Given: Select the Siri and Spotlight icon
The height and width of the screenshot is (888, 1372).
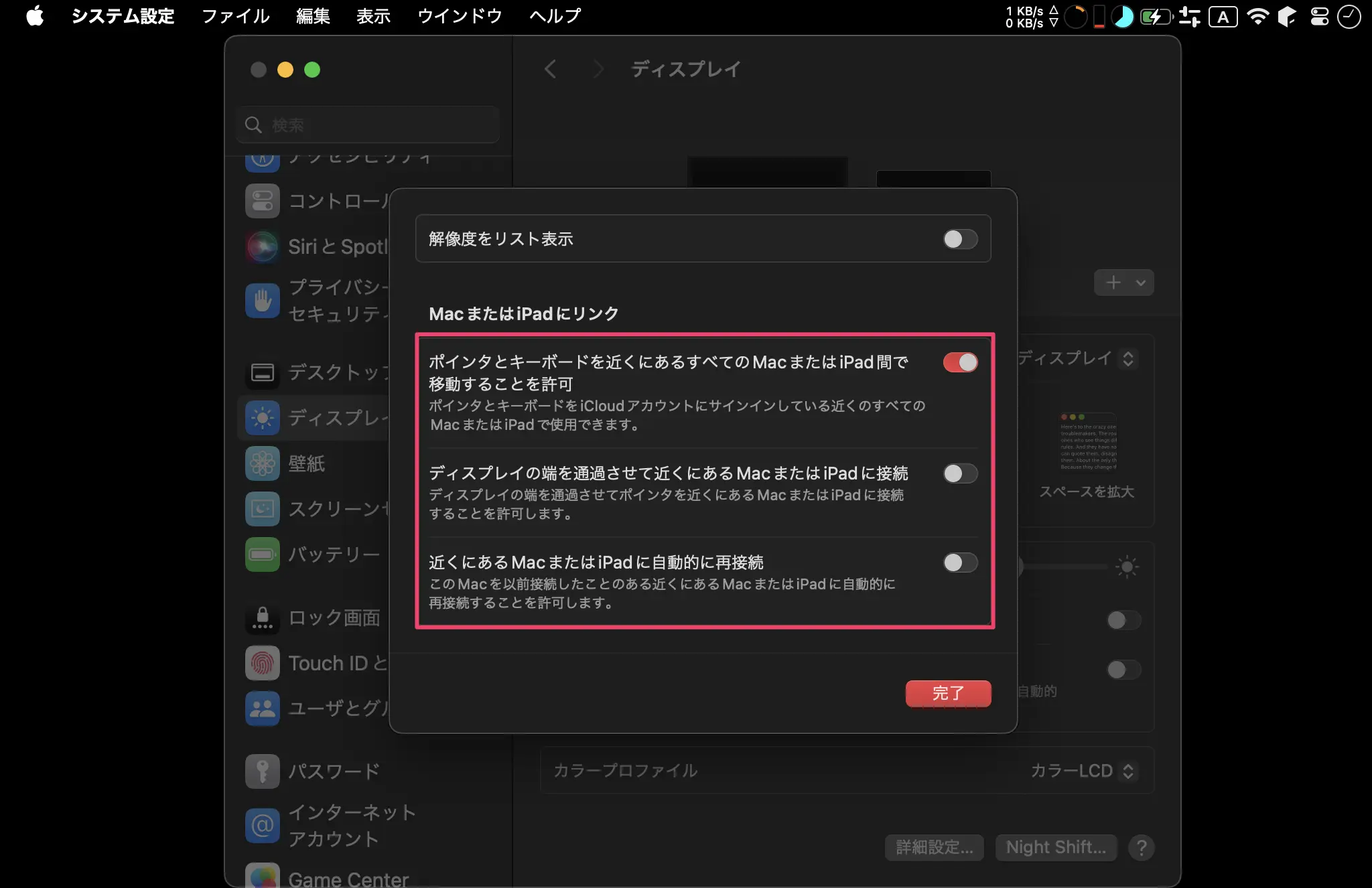Looking at the screenshot, I should 263,246.
